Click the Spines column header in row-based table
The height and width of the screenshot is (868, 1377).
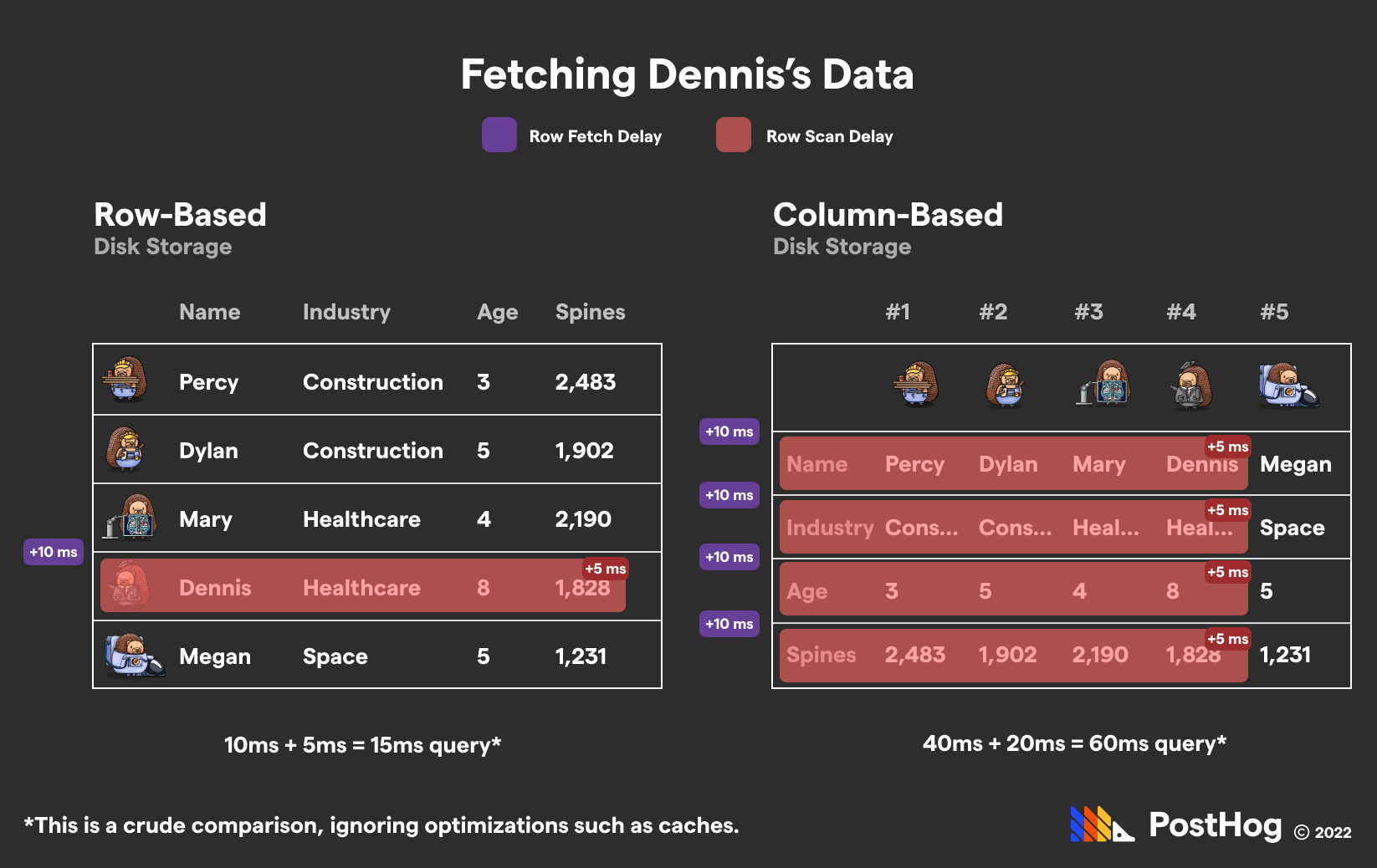pos(590,312)
